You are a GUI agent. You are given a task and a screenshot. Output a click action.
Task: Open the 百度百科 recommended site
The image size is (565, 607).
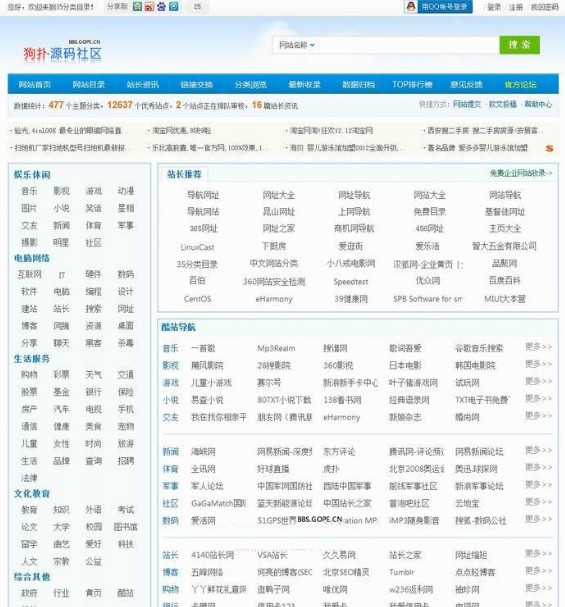[505, 280]
